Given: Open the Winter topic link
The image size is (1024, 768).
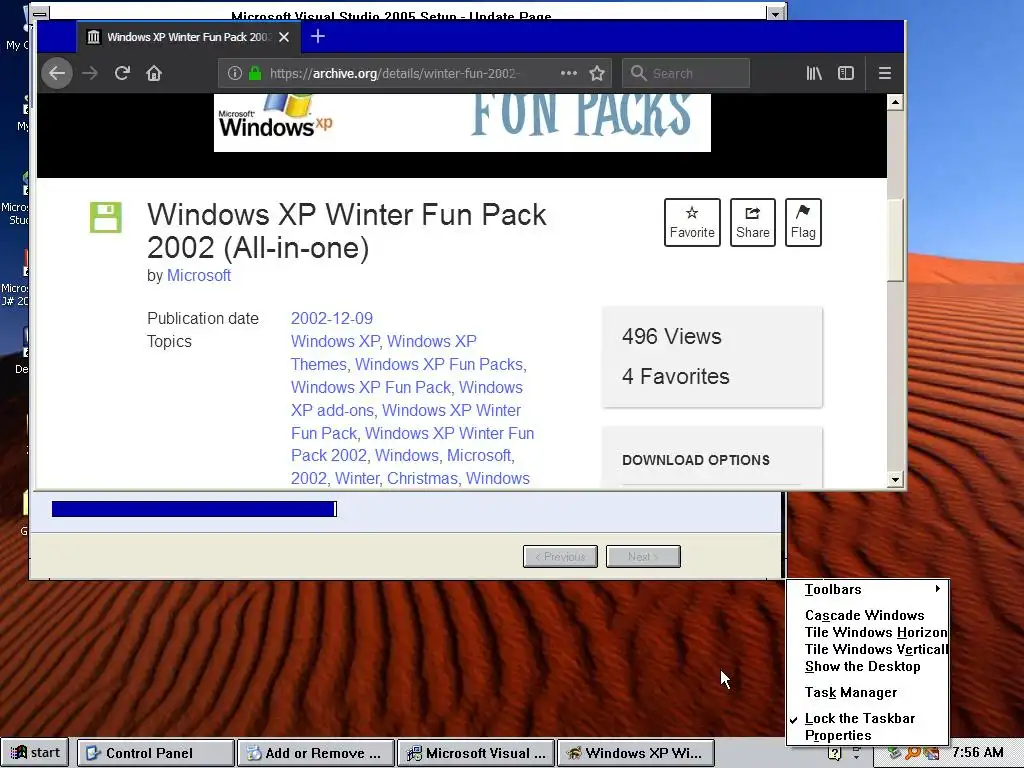Looking at the screenshot, I should pos(357,479).
